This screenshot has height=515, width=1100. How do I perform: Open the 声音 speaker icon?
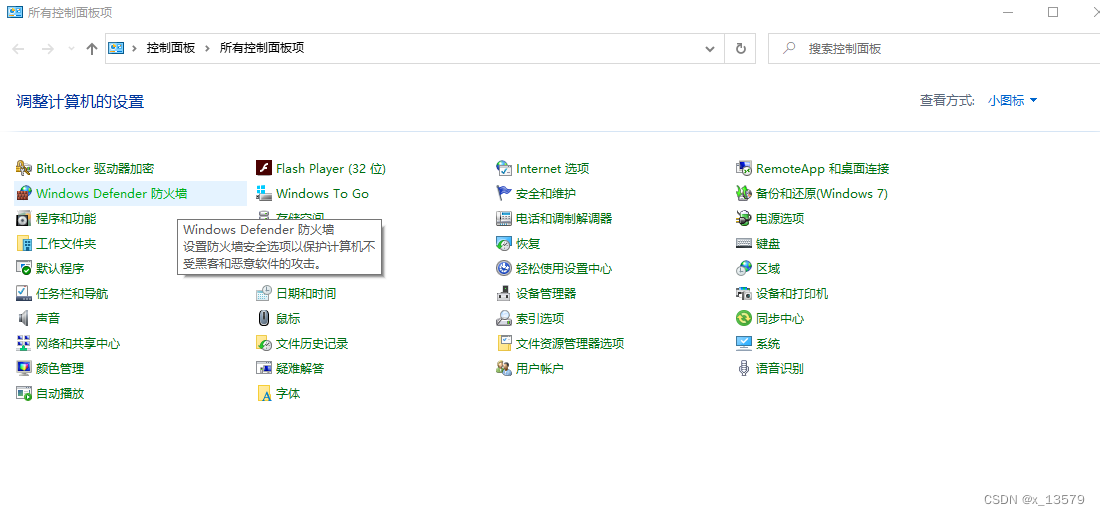(x=24, y=319)
